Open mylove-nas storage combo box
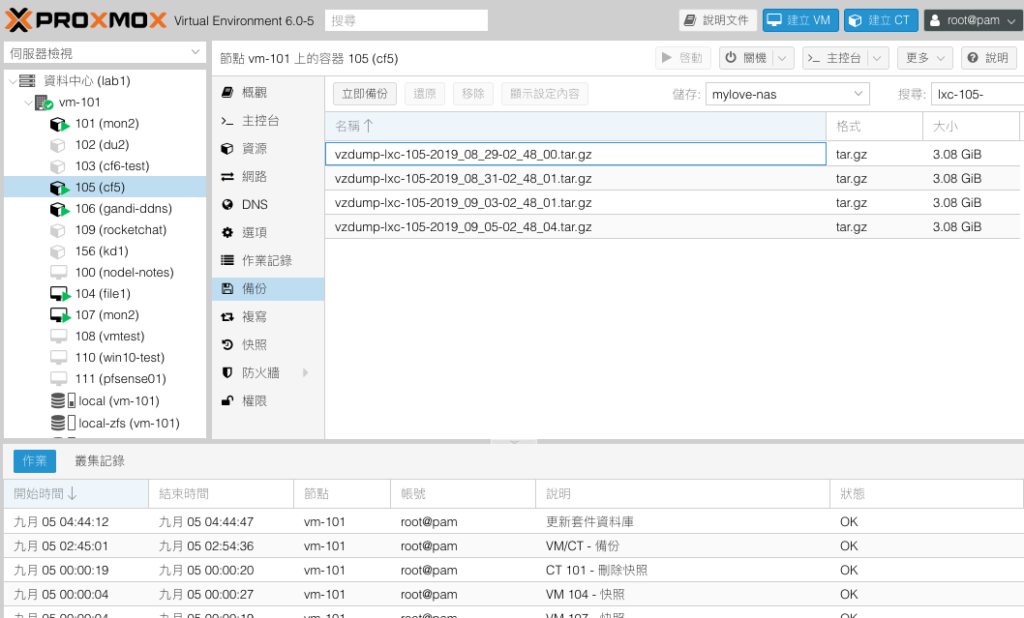This screenshot has height=618, width=1024. (787, 95)
